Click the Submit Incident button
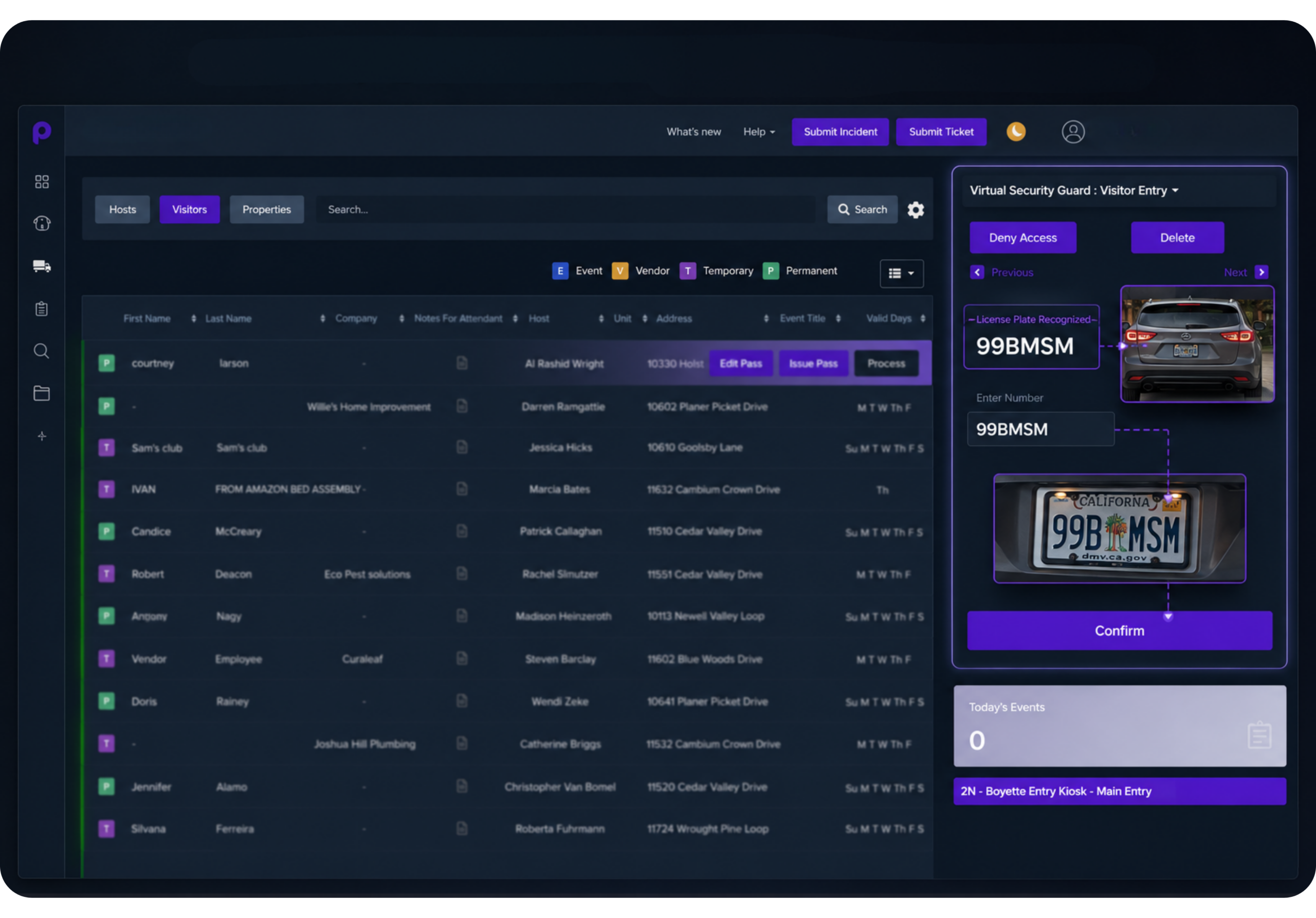Image resolution: width=1316 pixels, height=918 pixels. click(x=840, y=132)
